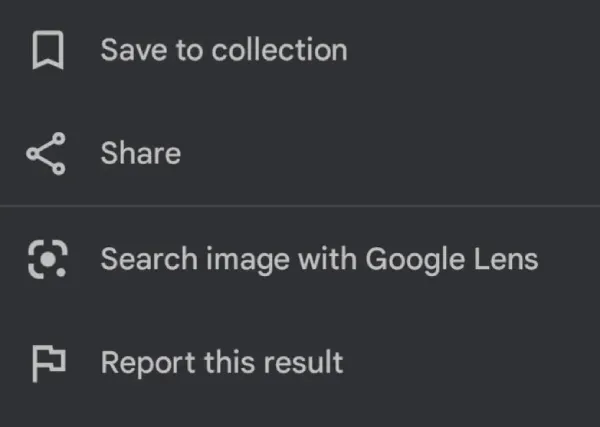Viewport: 600px width, 427px height.
Task: Click the report flag icon
Action: (47, 363)
